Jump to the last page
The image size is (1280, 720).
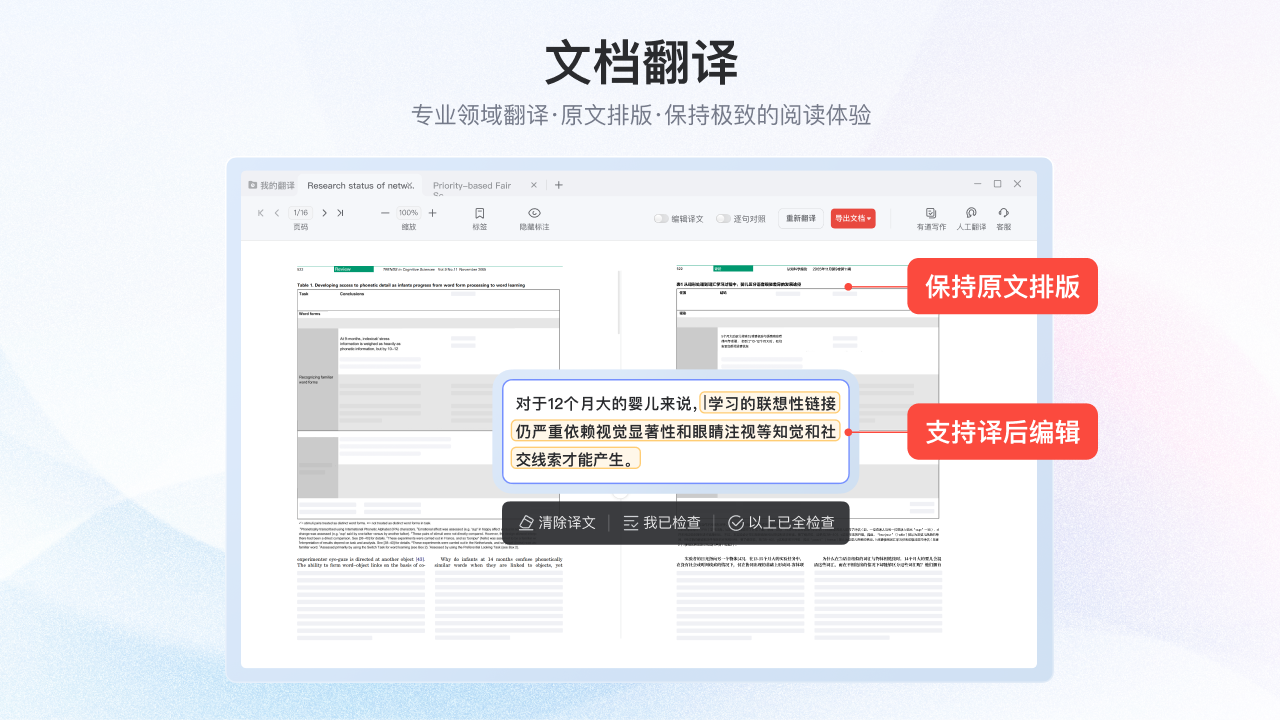pos(340,213)
